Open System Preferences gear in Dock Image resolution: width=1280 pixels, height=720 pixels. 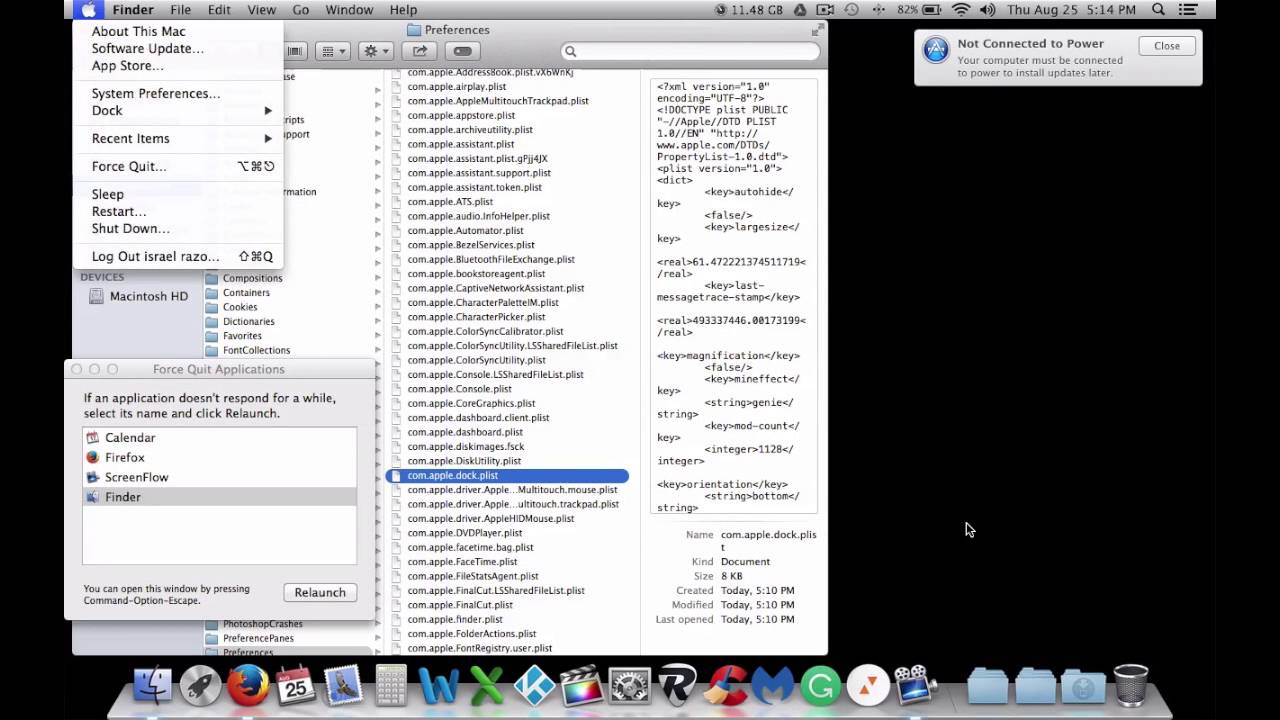[629, 687]
